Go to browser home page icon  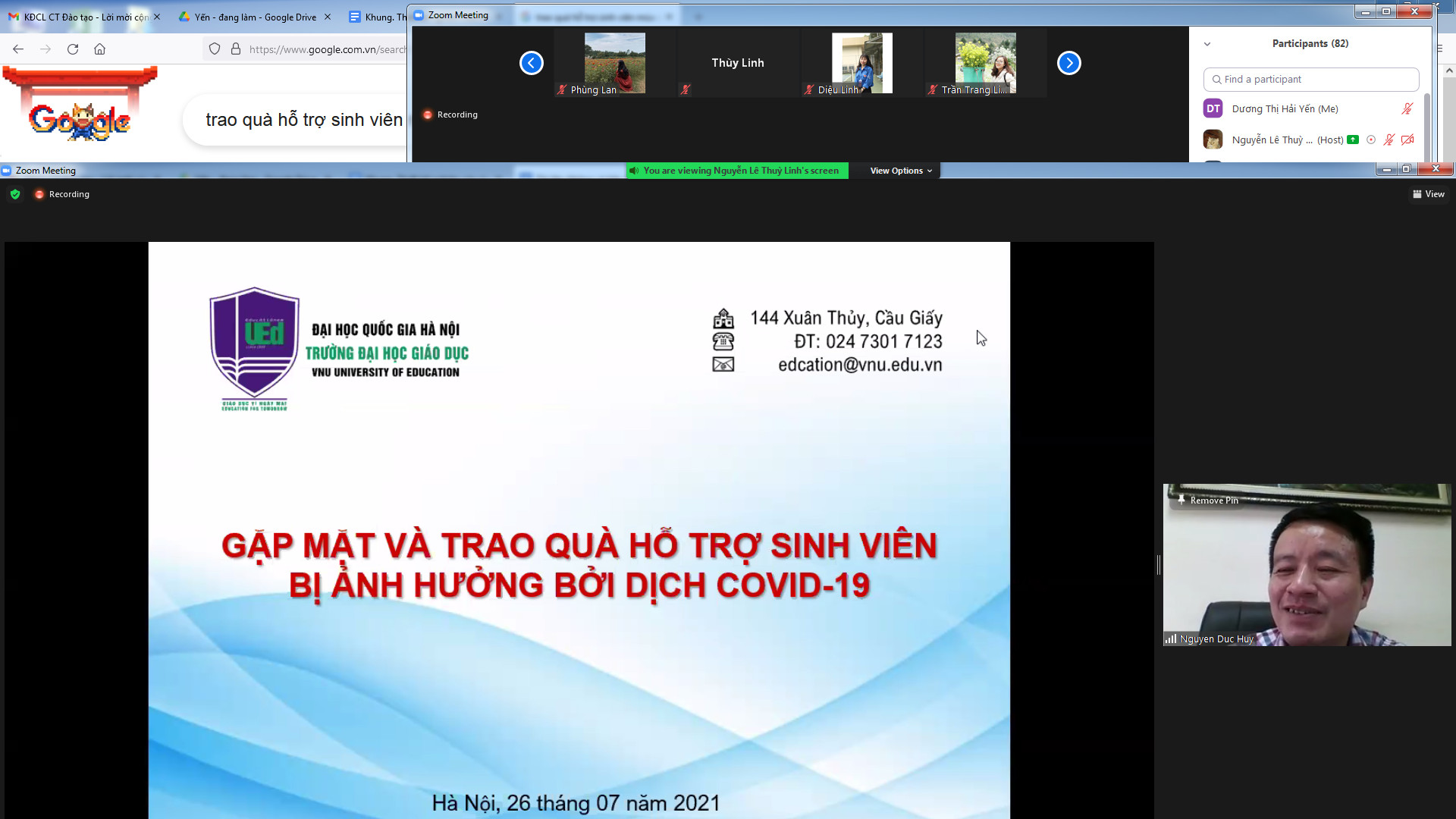pos(99,49)
